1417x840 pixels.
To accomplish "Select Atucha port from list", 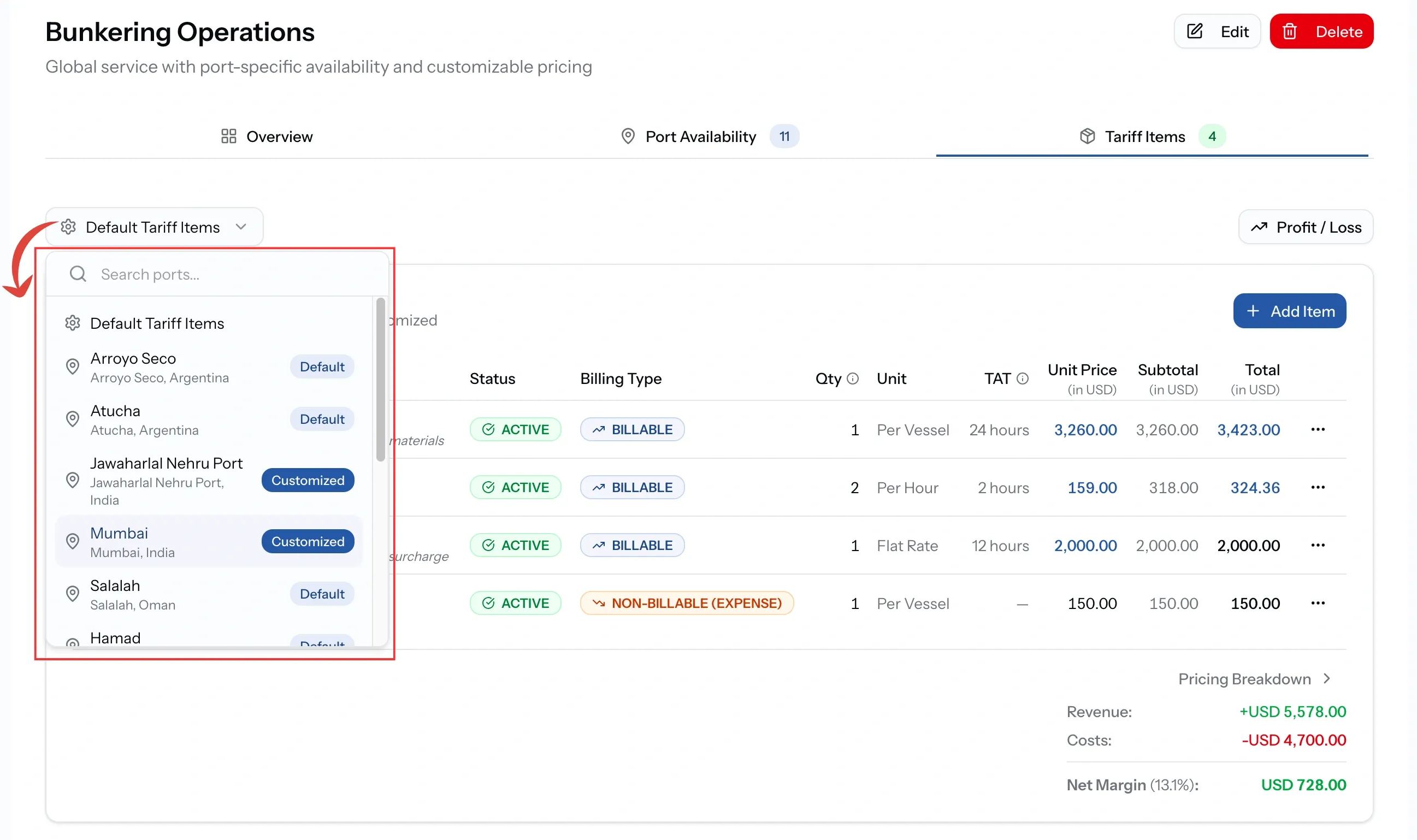I will click(x=209, y=419).
